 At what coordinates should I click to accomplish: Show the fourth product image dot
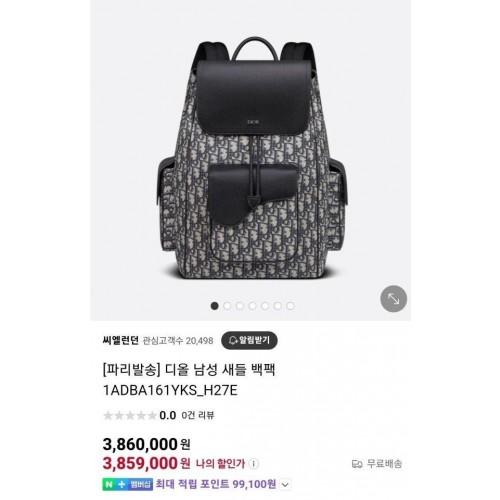point(252,306)
